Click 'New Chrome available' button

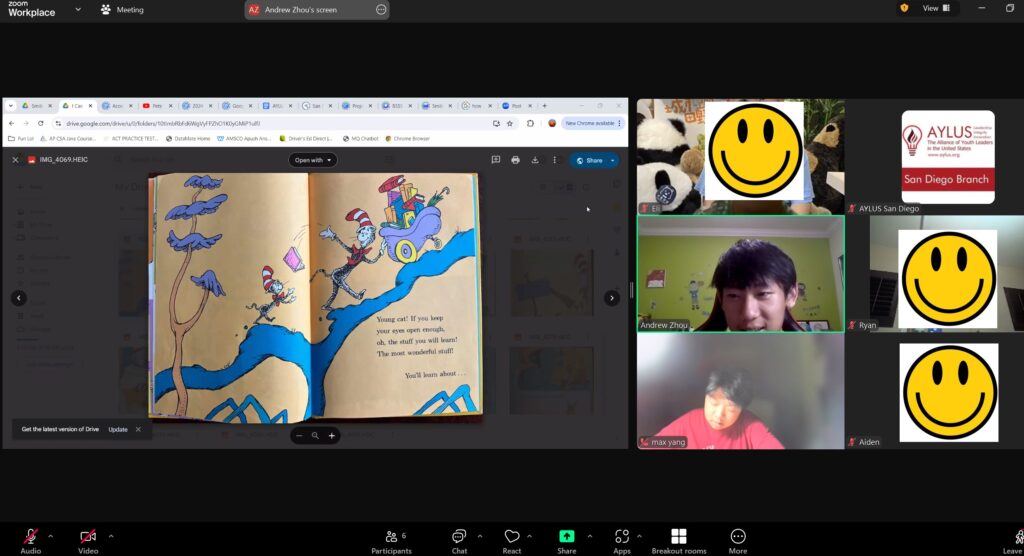click(593, 123)
